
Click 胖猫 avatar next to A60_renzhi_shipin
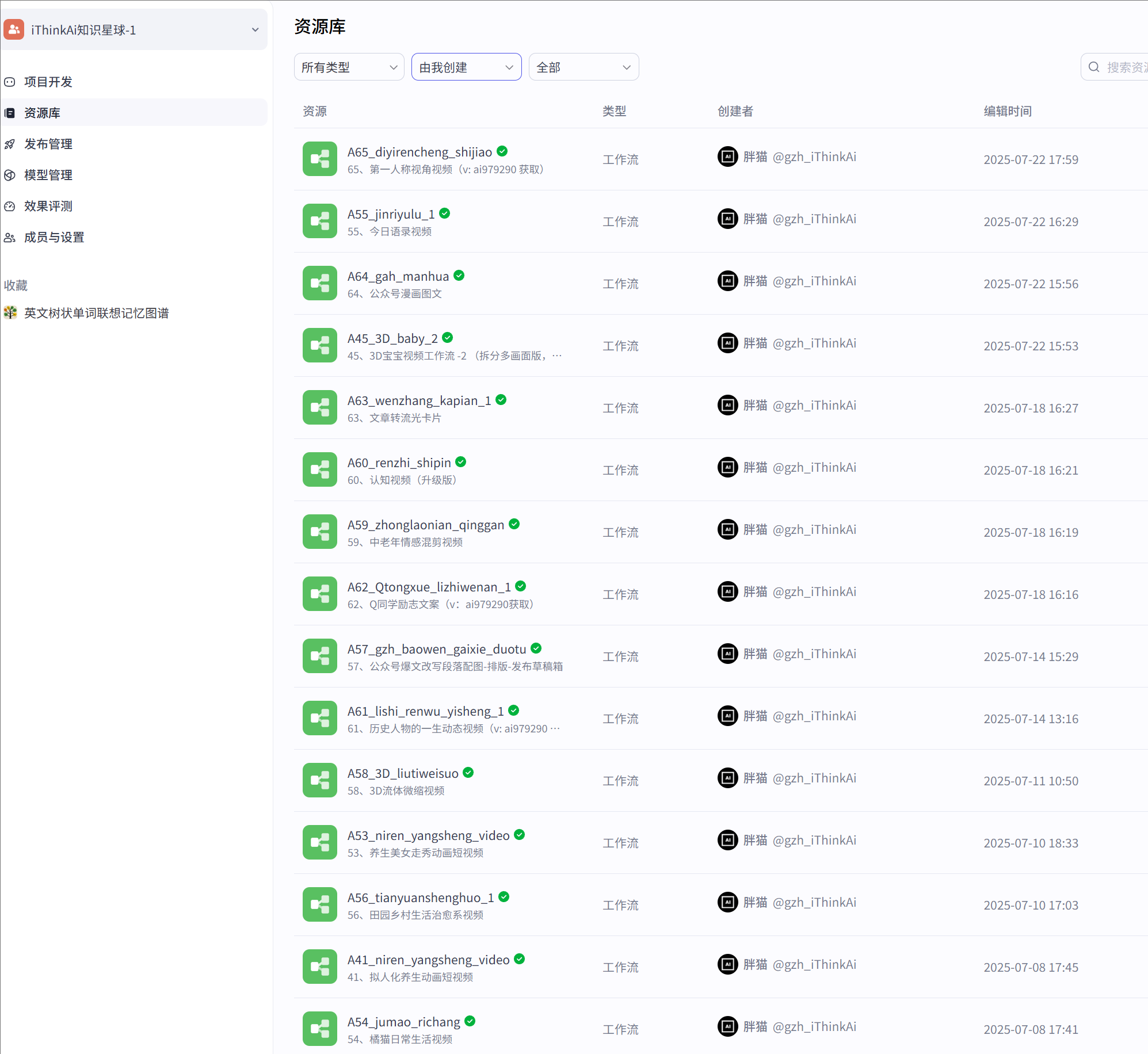[727, 467]
